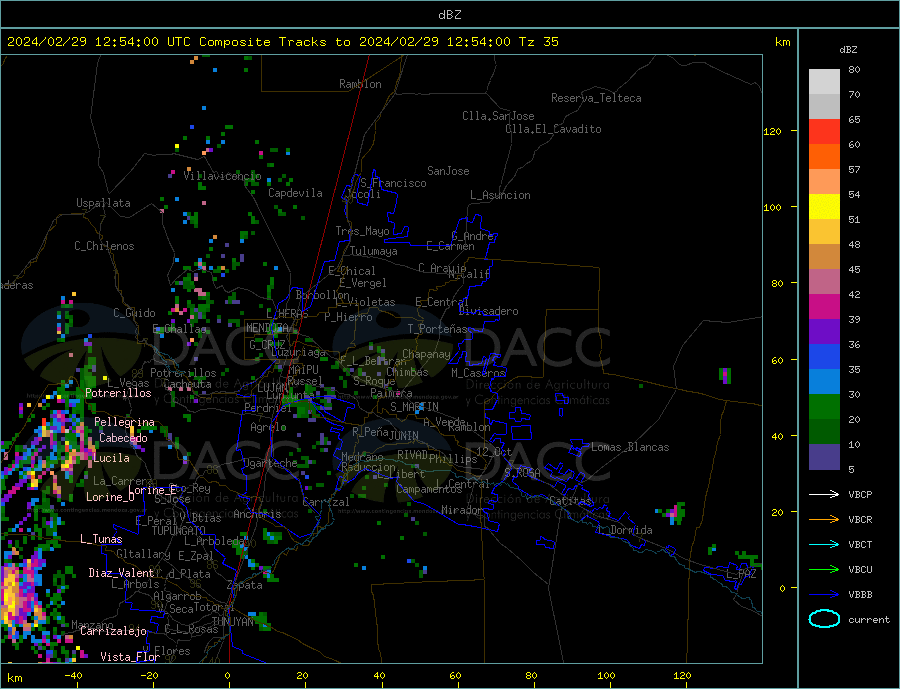The image size is (900, 689).
Task: Click the 'Lucila' map label
Action: (x=111, y=458)
